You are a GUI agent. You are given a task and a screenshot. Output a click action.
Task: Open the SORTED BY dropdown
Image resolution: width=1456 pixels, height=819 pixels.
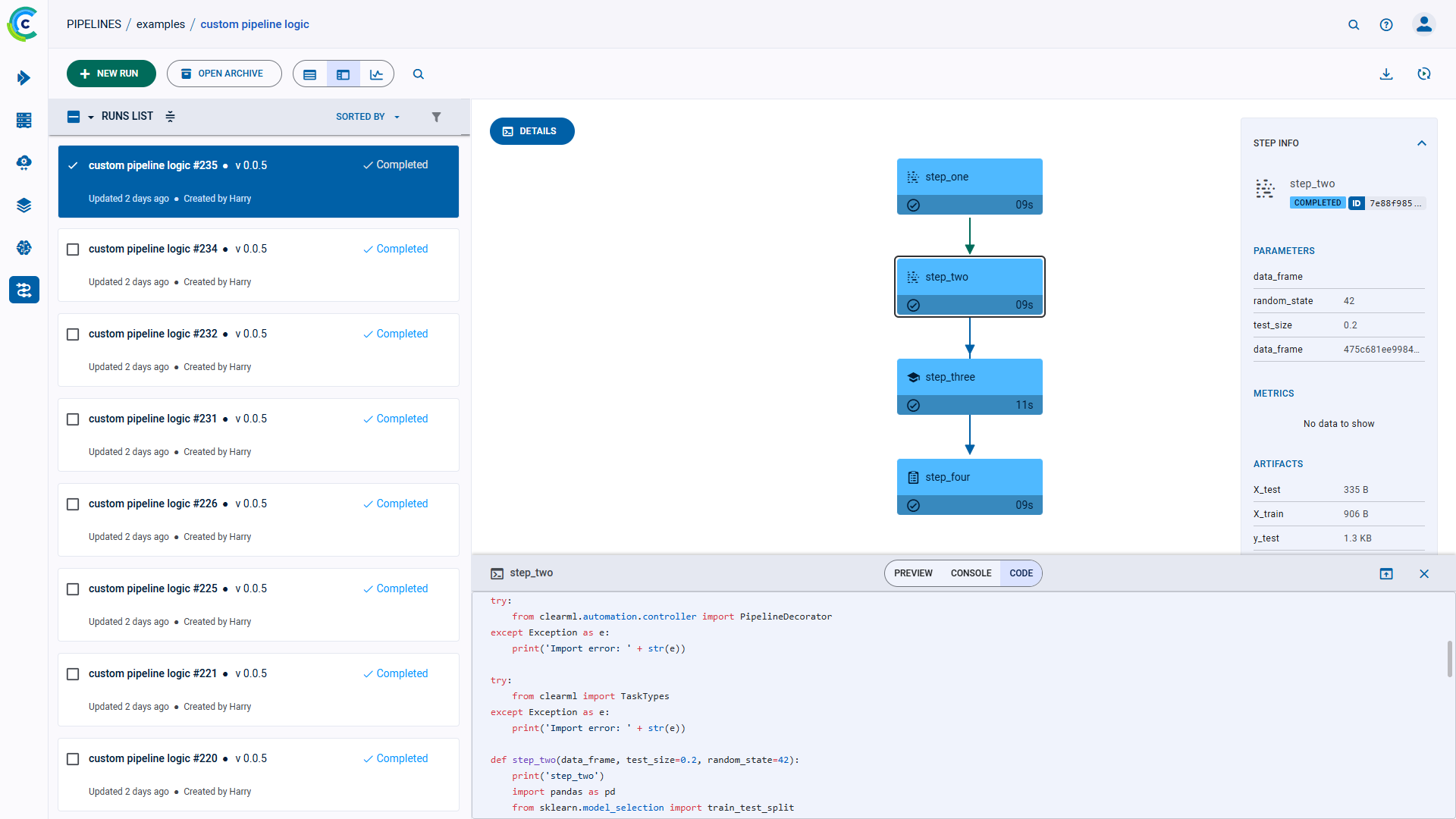pyautogui.click(x=368, y=117)
